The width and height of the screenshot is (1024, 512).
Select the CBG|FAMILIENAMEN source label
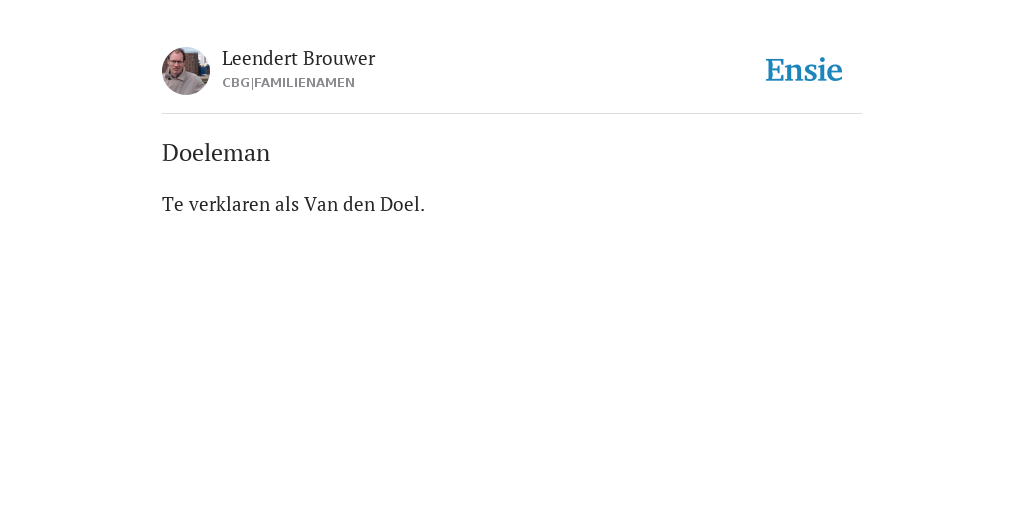click(x=289, y=83)
